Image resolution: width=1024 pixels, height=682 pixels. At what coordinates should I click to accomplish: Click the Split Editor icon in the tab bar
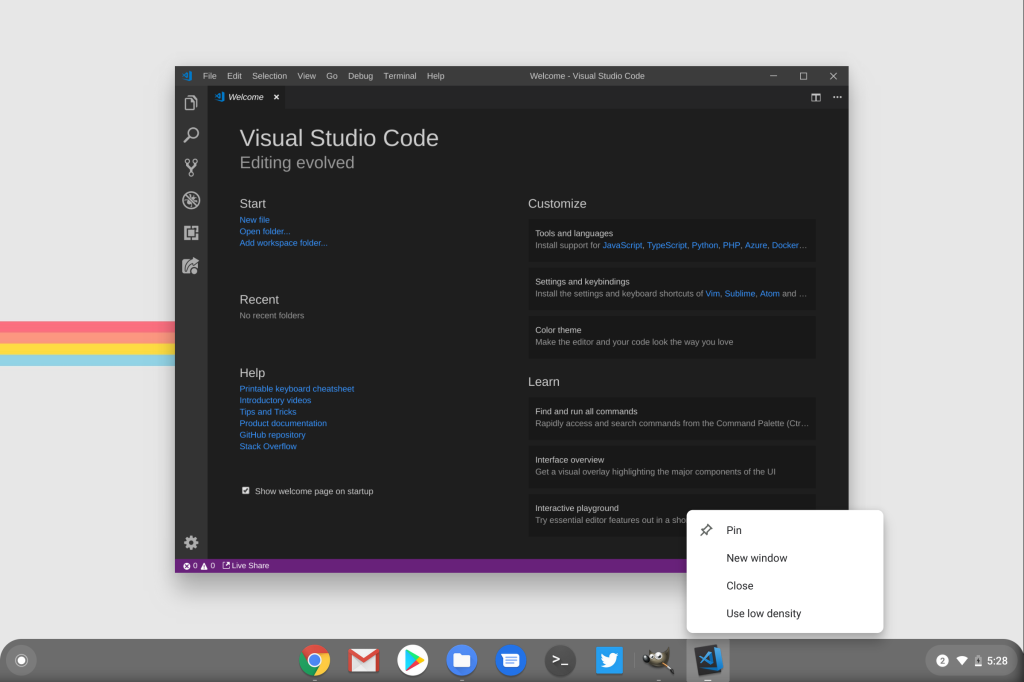tap(816, 97)
